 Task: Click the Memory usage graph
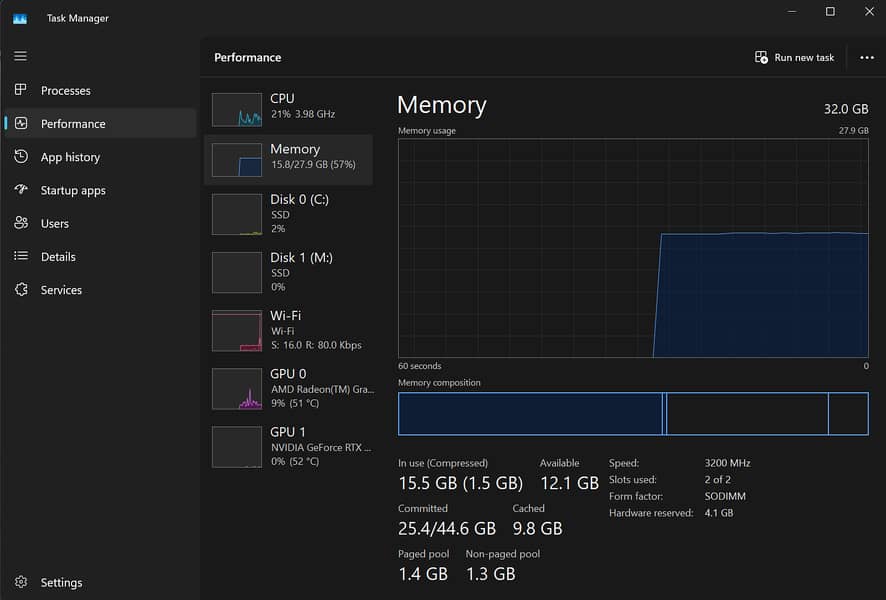pyautogui.click(x=632, y=248)
